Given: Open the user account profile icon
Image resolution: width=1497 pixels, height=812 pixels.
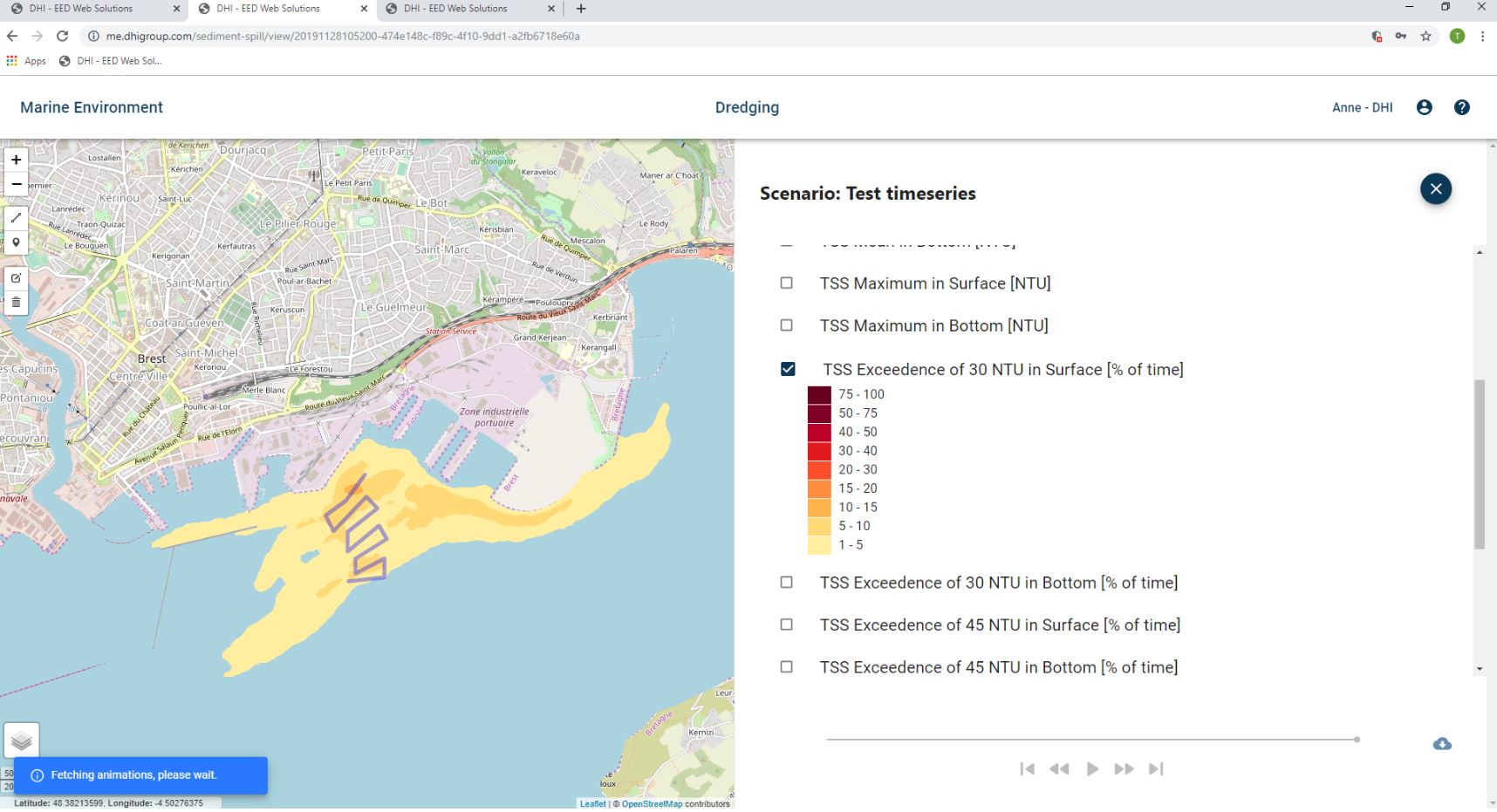Looking at the screenshot, I should (x=1425, y=107).
